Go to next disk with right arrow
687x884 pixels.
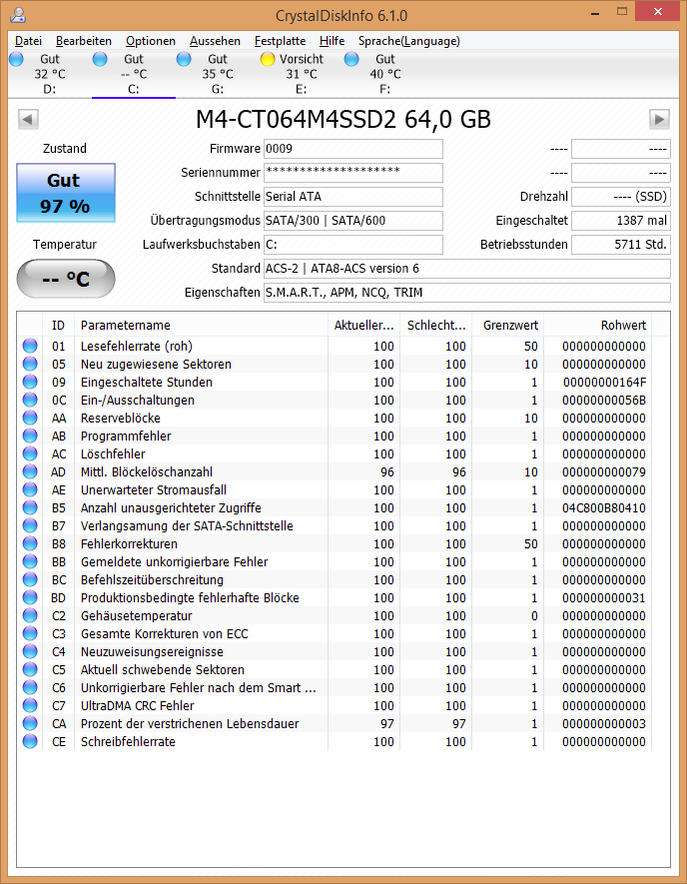[x=659, y=119]
